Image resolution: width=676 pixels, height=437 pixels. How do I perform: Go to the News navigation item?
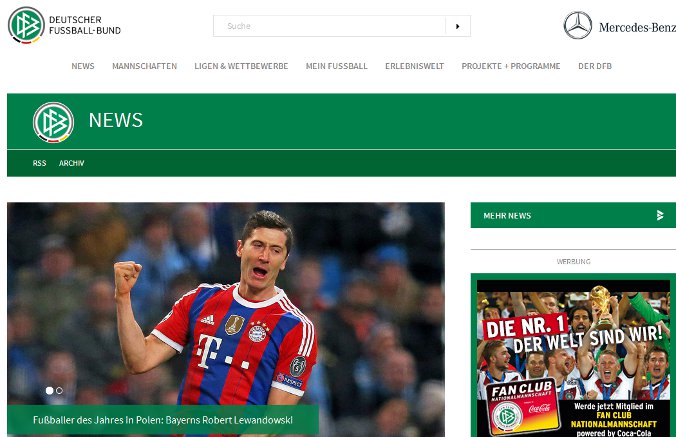click(x=83, y=66)
